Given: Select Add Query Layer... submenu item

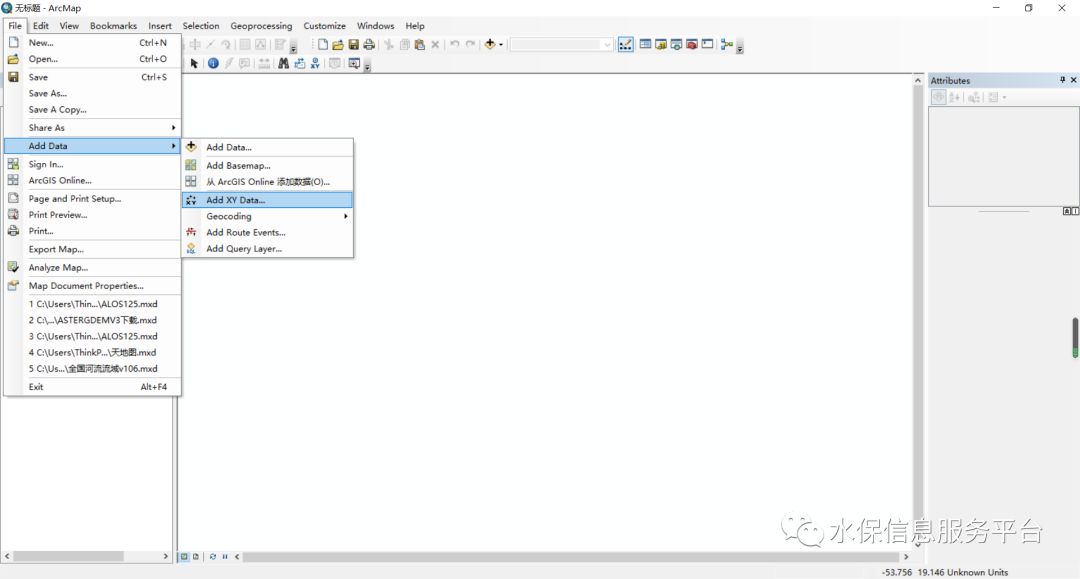Looking at the screenshot, I should point(267,249).
